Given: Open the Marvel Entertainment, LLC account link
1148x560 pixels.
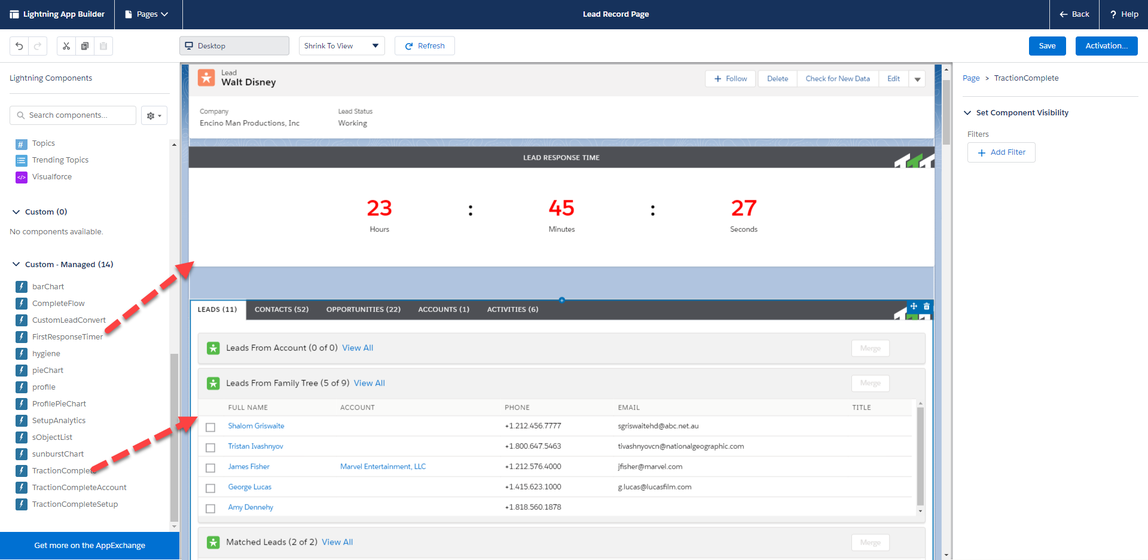Looking at the screenshot, I should tap(383, 466).
